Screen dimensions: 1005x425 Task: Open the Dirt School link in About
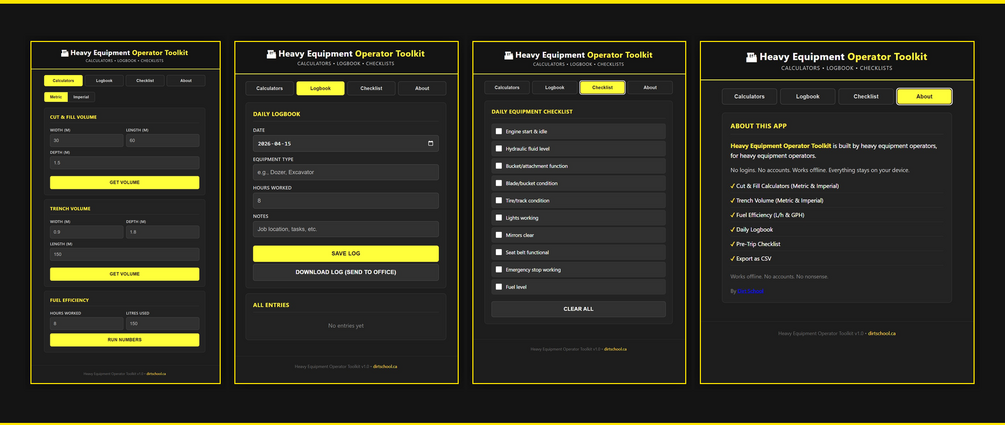(750, 291)
